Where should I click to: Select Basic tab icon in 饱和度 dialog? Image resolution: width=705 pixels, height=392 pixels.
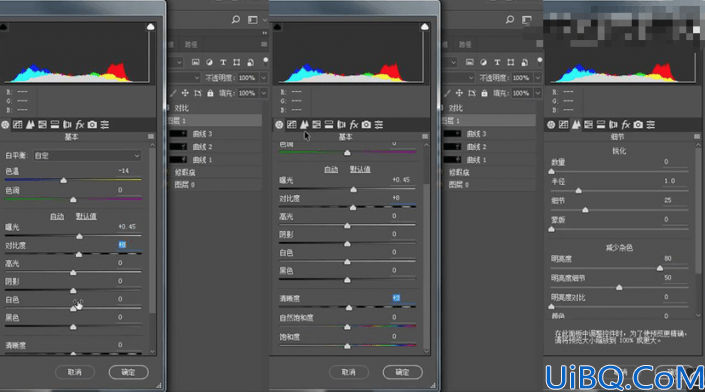[279, 125]
